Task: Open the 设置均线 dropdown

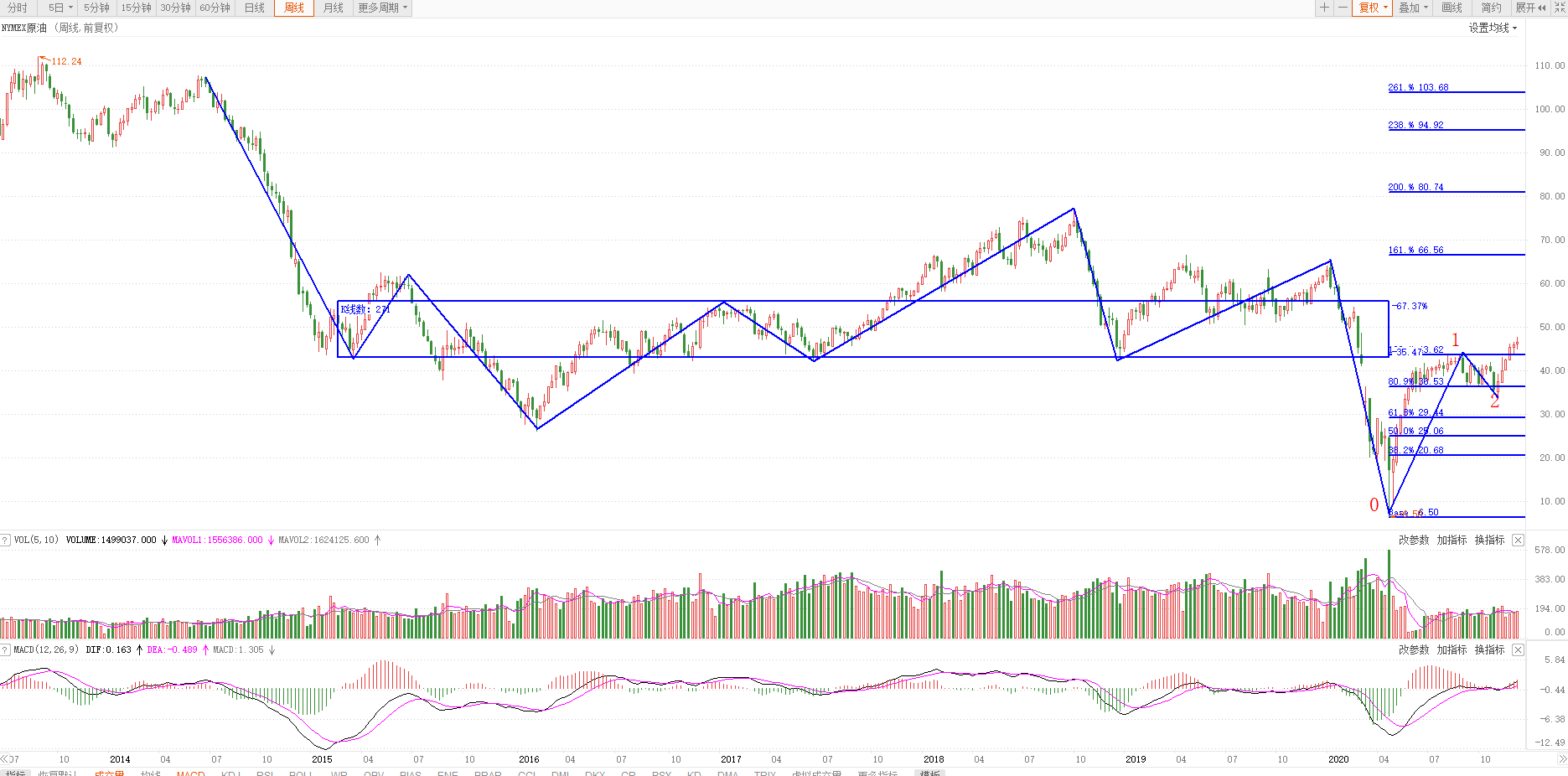Action: coord(1493,28)
